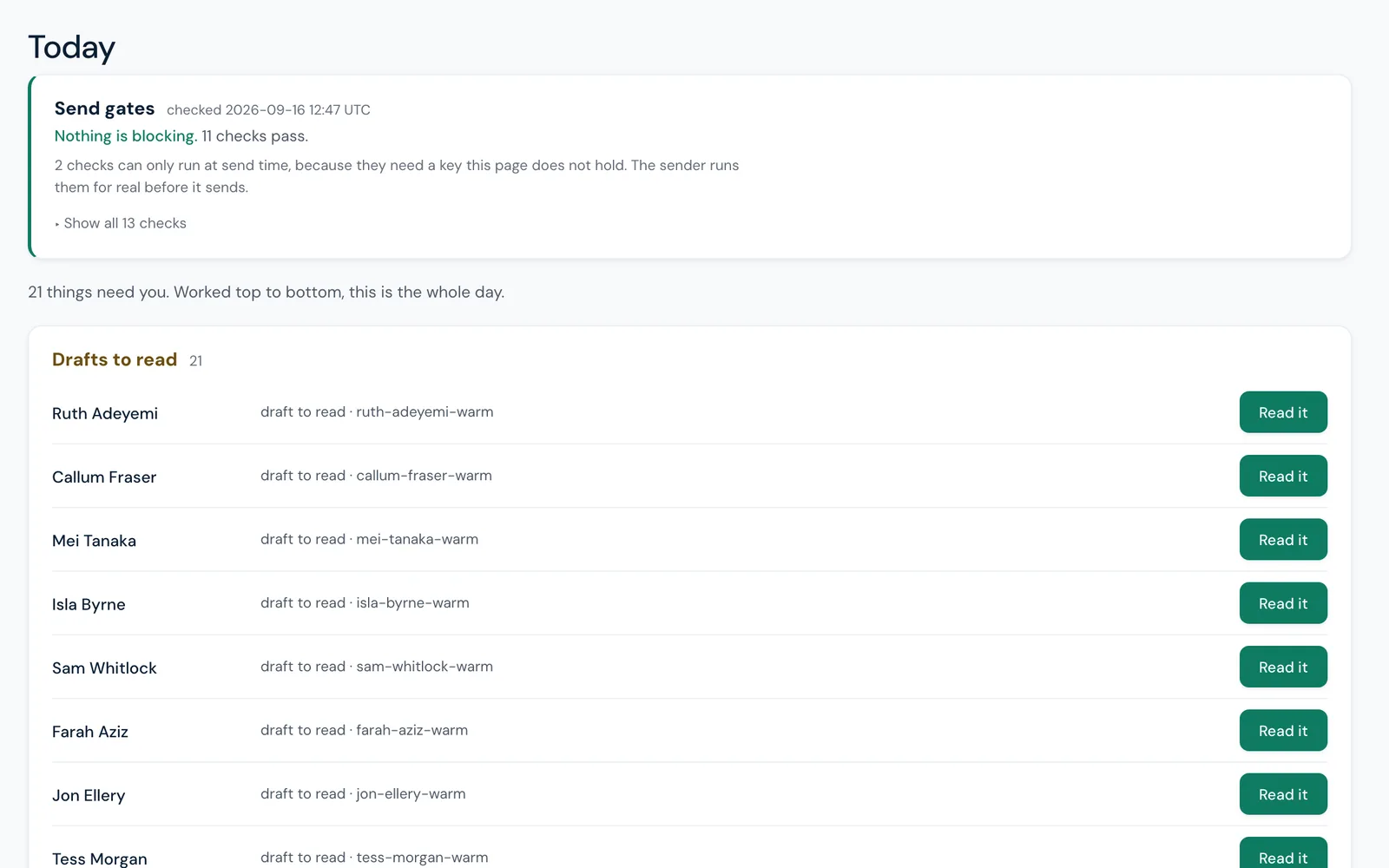Click the name Tess Morgan
Image resolution: width=1389 pixels, height=868 pixels.
tap(100, 858)
